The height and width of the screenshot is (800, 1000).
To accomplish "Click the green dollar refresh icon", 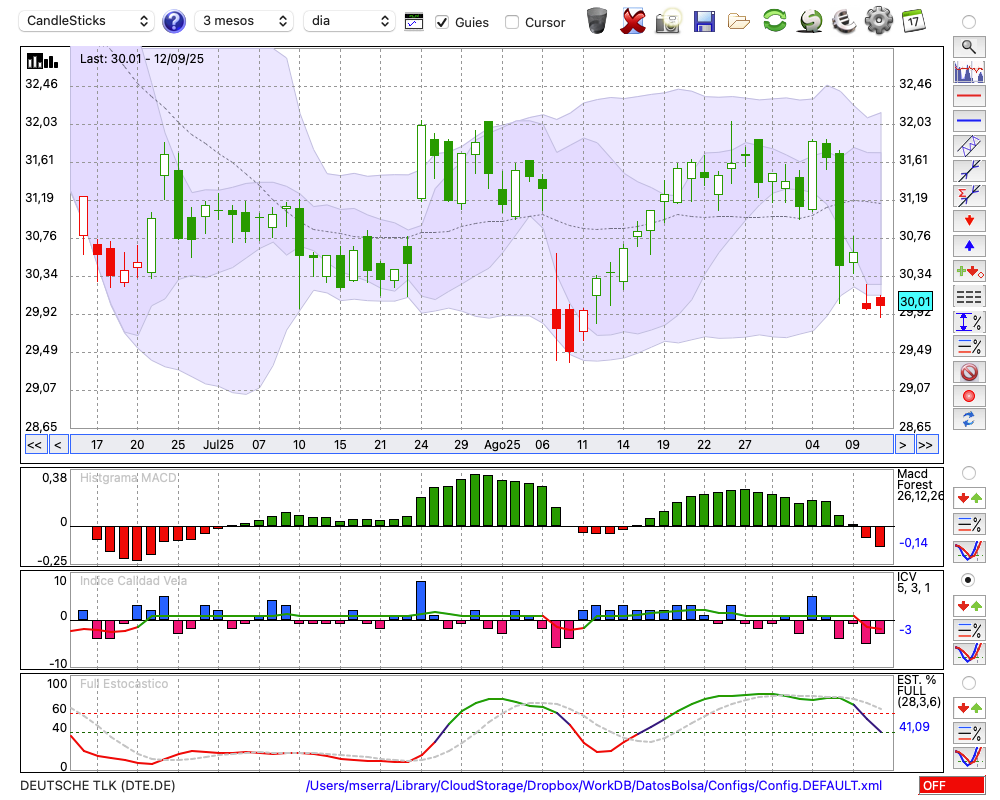I will pos(810,21).
